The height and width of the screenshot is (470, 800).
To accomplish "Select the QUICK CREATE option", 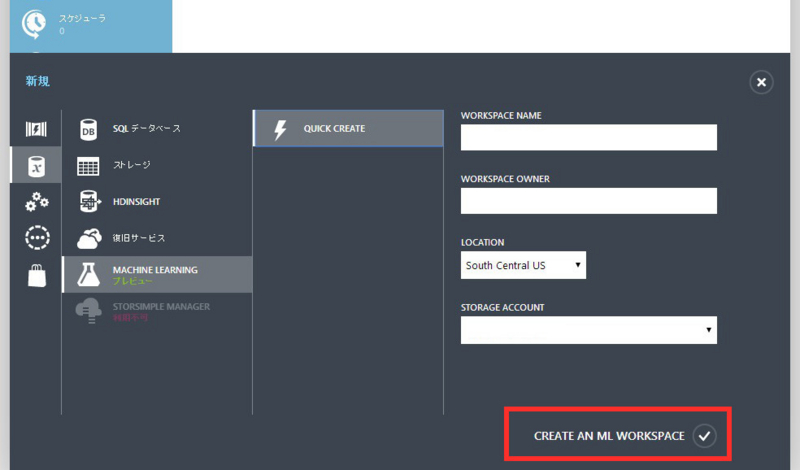I will pos(348,129).
